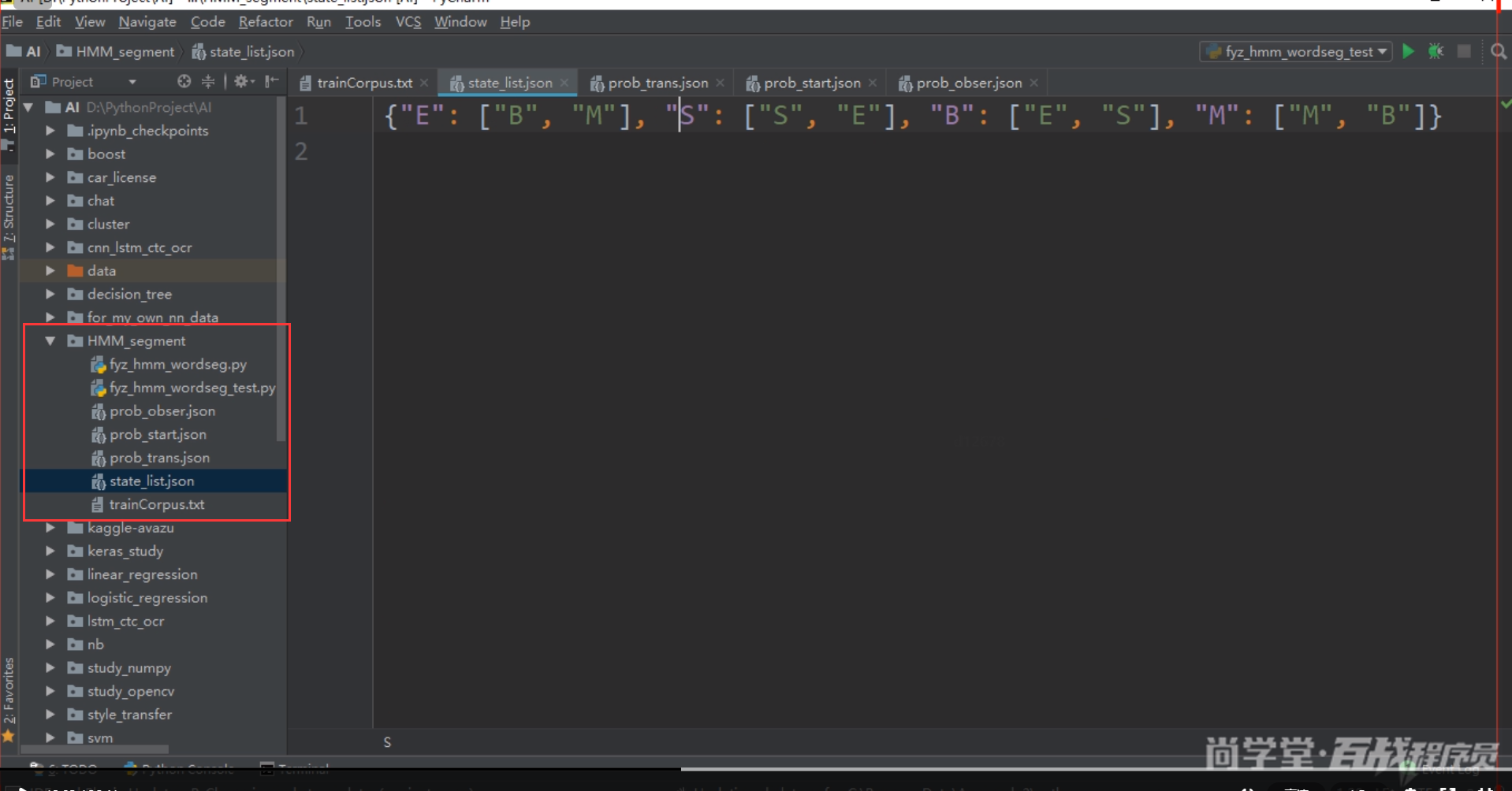Open the Window menu

[460, 22]
